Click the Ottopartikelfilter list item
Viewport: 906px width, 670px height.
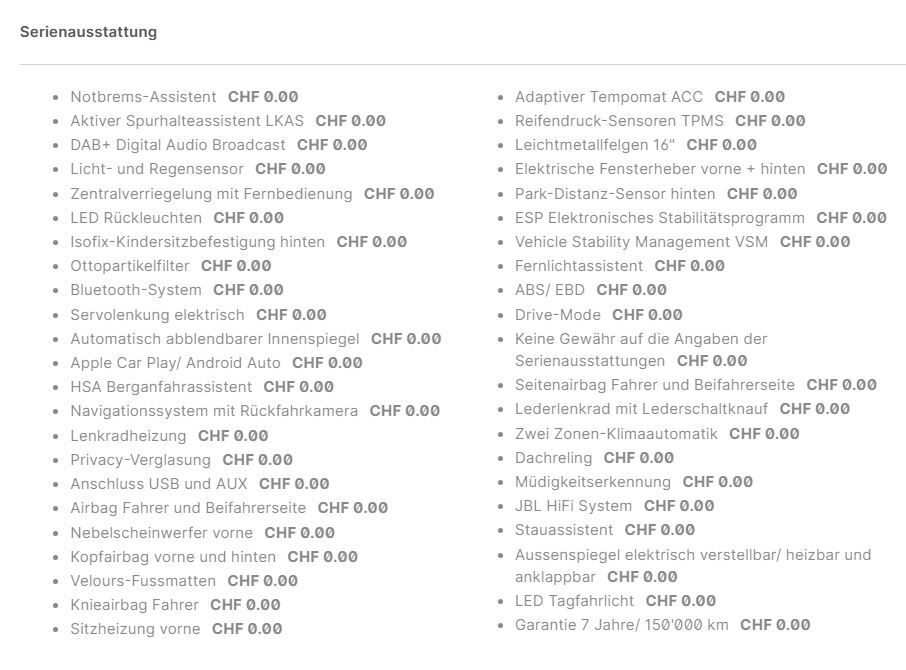pos(130,266)
